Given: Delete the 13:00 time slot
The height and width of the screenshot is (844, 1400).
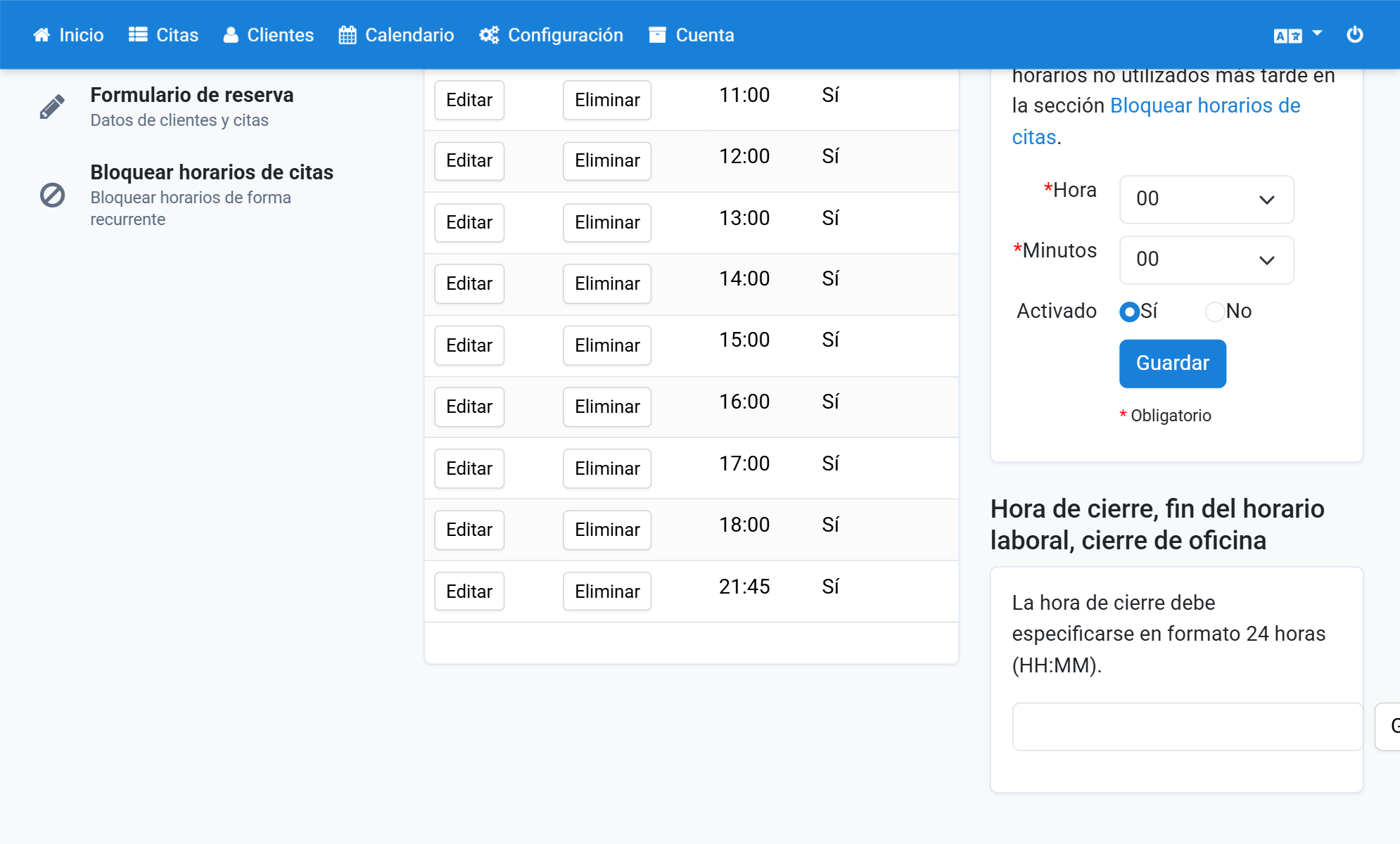Looking at the screenshot, I should 607,222.
